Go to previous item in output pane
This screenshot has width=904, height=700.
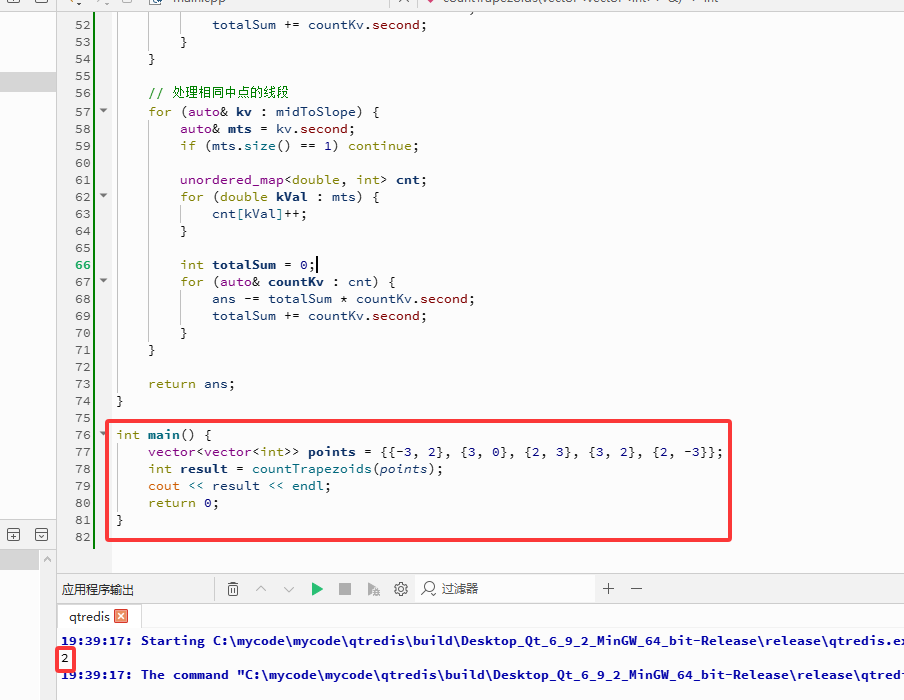pyautogui.click(x=261, y=589)
